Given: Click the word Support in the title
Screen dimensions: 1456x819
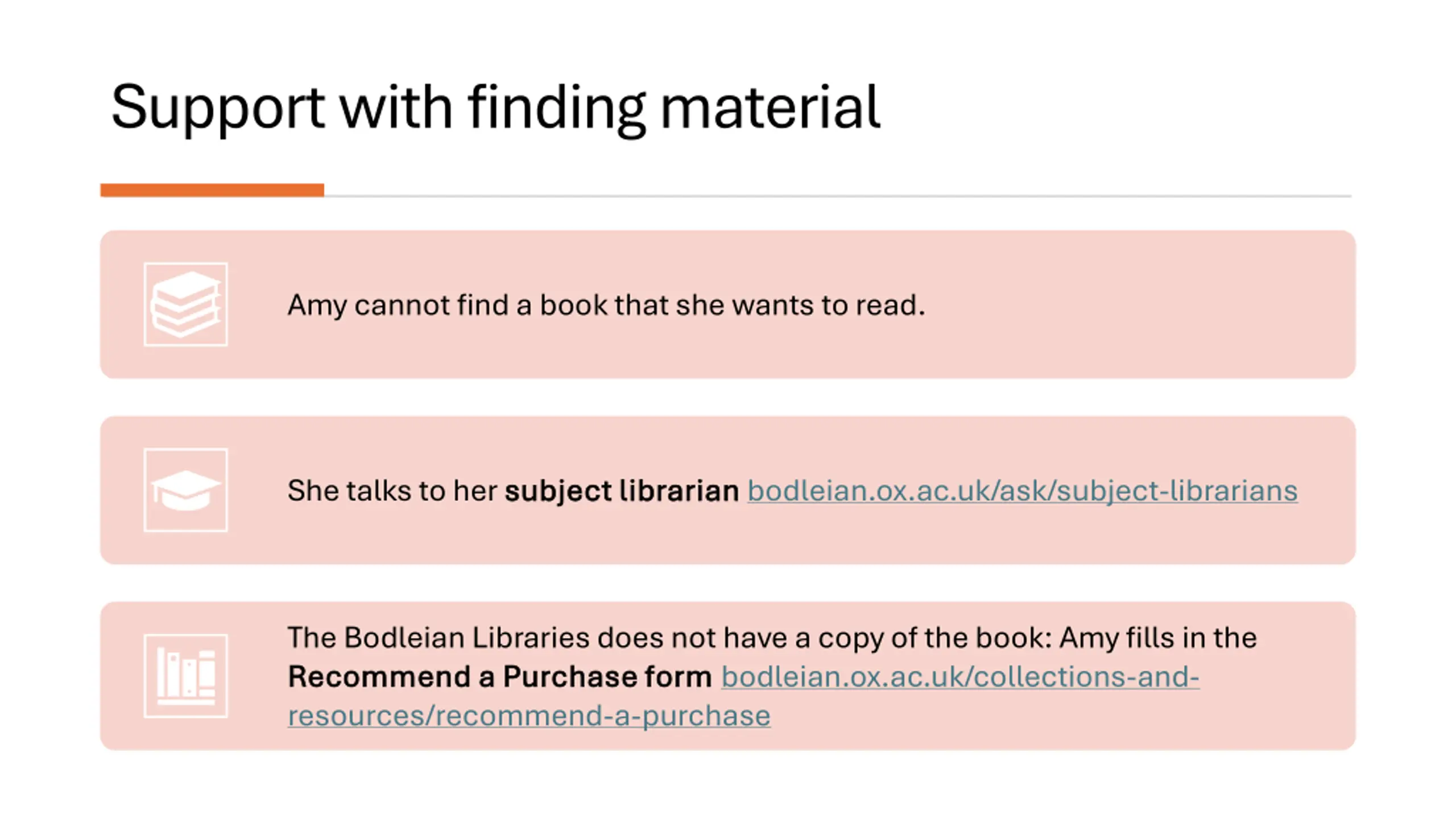Looking at the screenshot, I should pos(217,108).
